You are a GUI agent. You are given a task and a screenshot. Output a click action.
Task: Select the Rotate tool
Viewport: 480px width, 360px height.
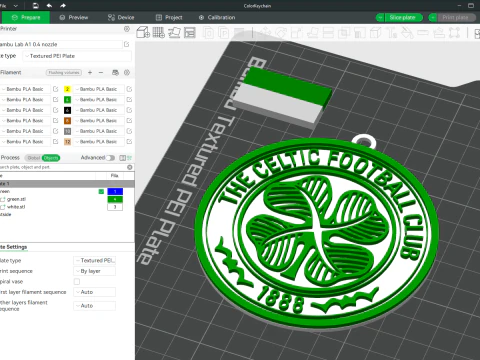click(281, 33)
